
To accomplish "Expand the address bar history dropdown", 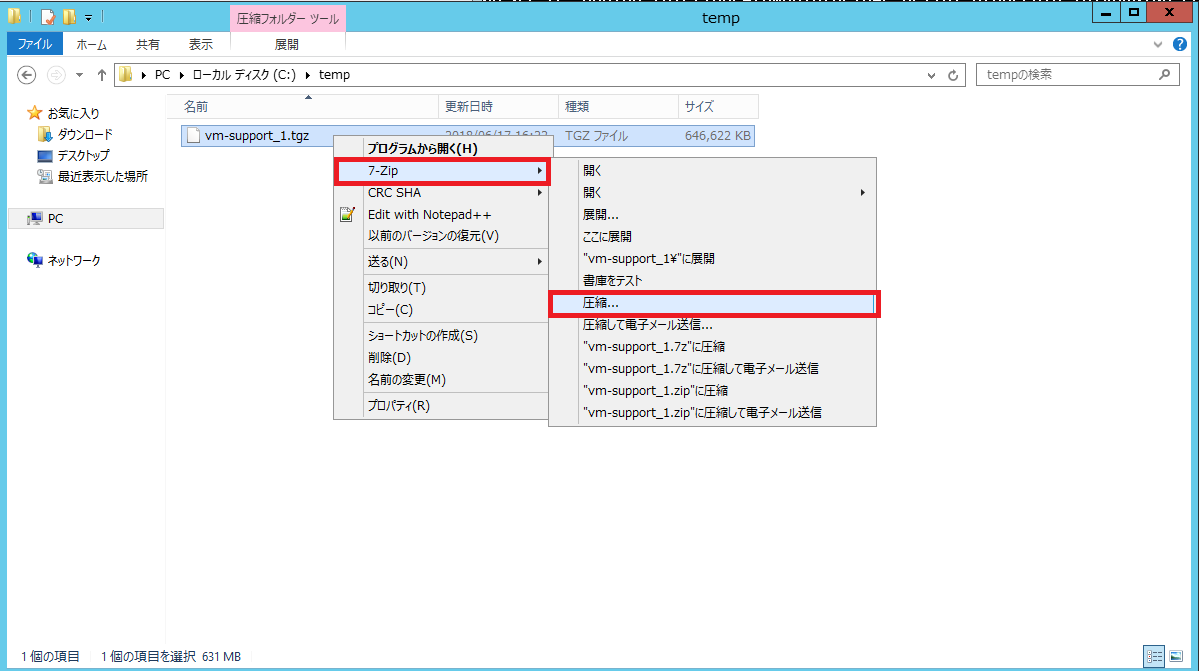I will pos(931,75).
